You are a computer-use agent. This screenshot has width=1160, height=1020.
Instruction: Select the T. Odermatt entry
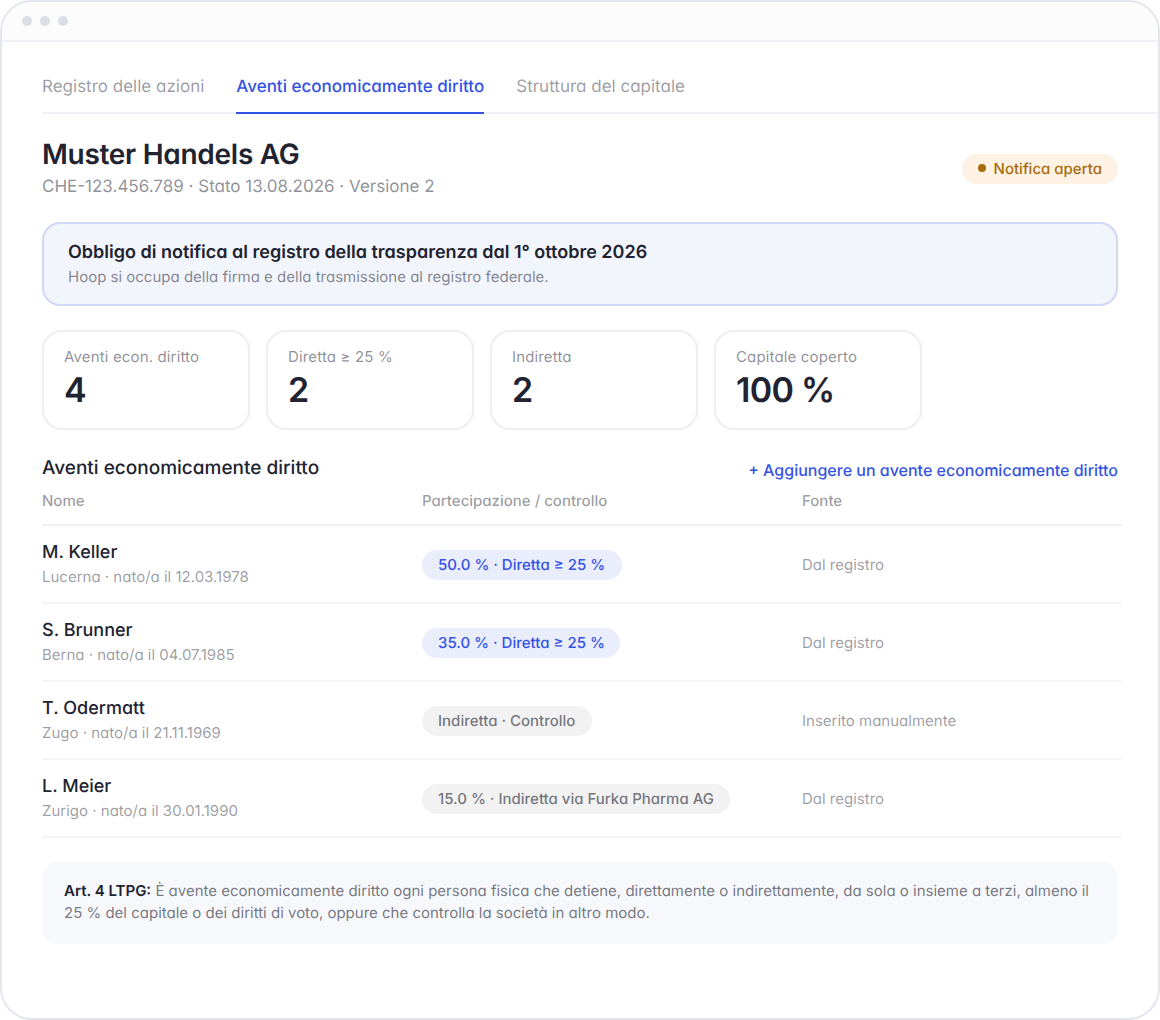(x=581, y=720)
